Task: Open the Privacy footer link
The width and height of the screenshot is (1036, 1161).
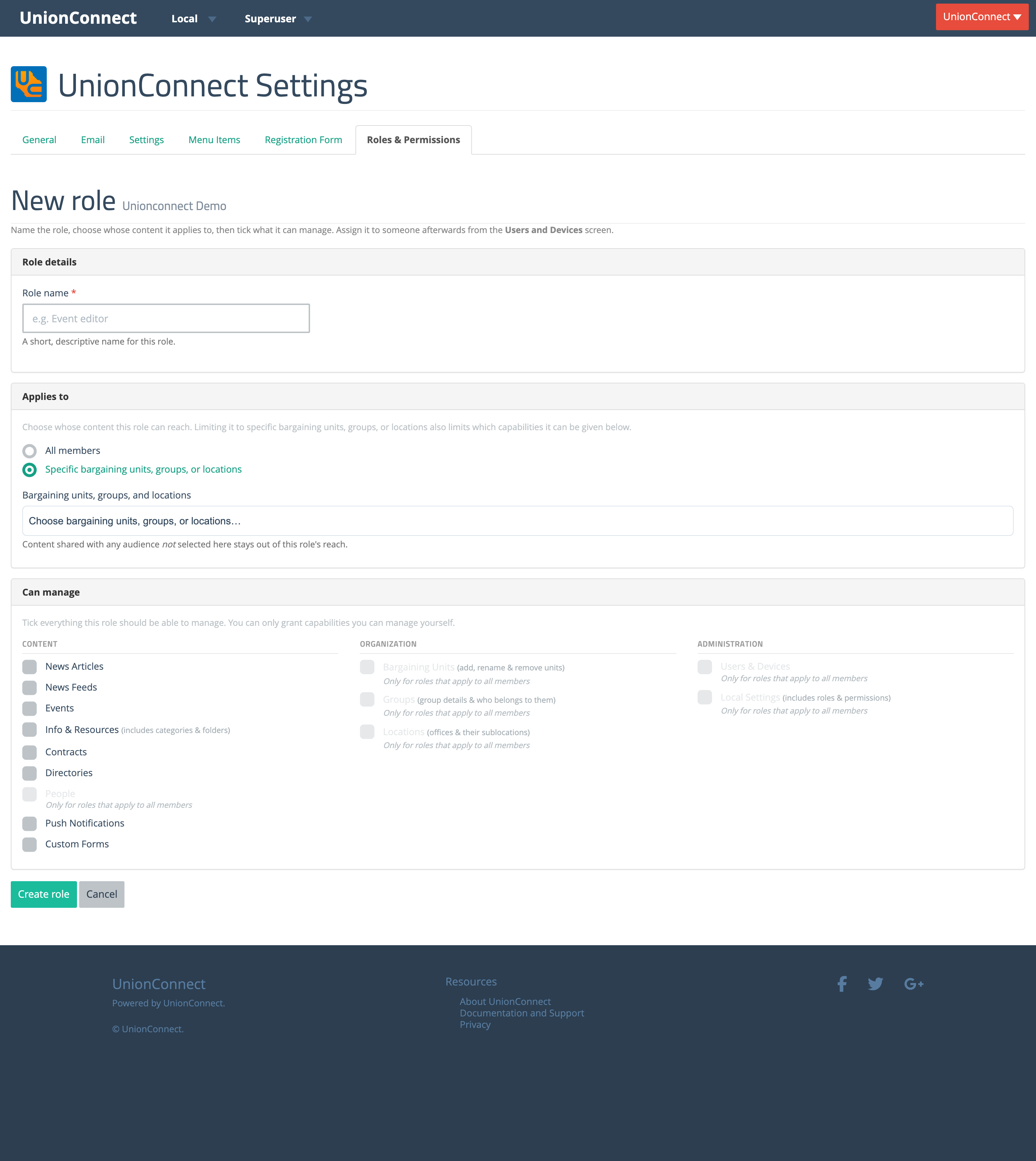Action: click(475, 1024)
